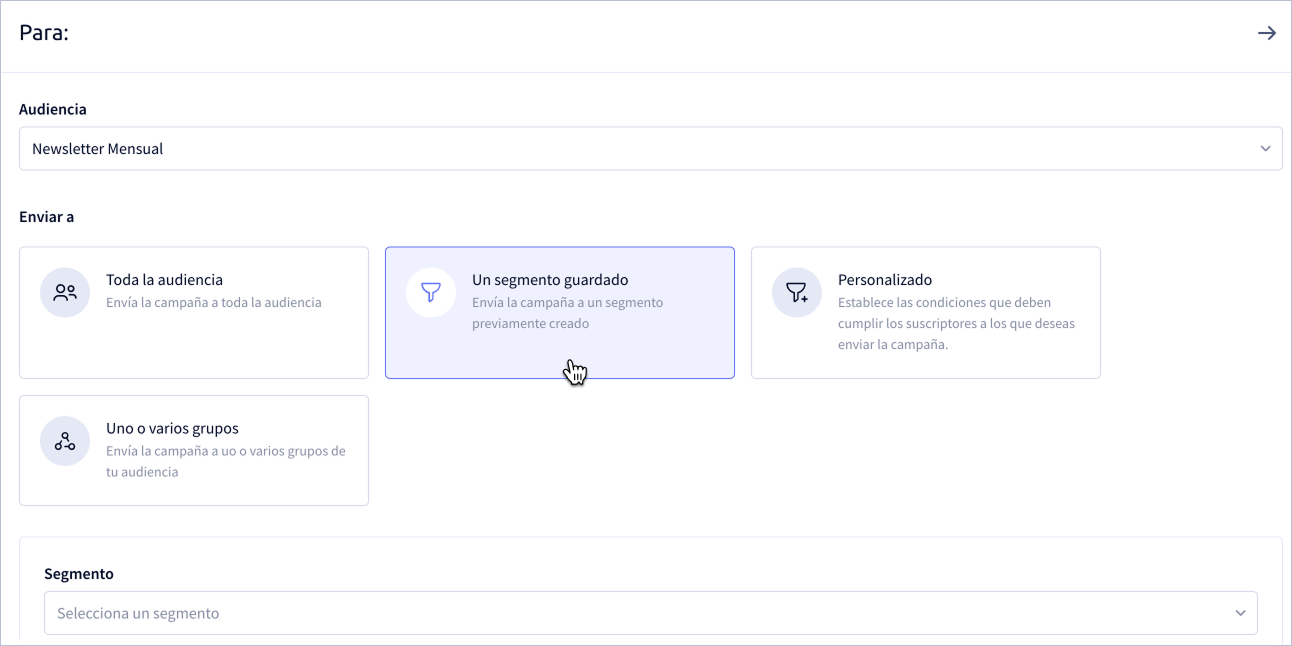Screen dimensions: 1292x646
Task: Select the Un segmento guardado option title
Action: (550, 280)
